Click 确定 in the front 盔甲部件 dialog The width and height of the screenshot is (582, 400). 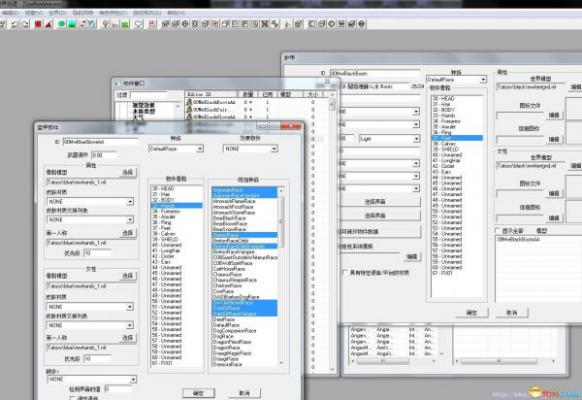click(199, 393)
